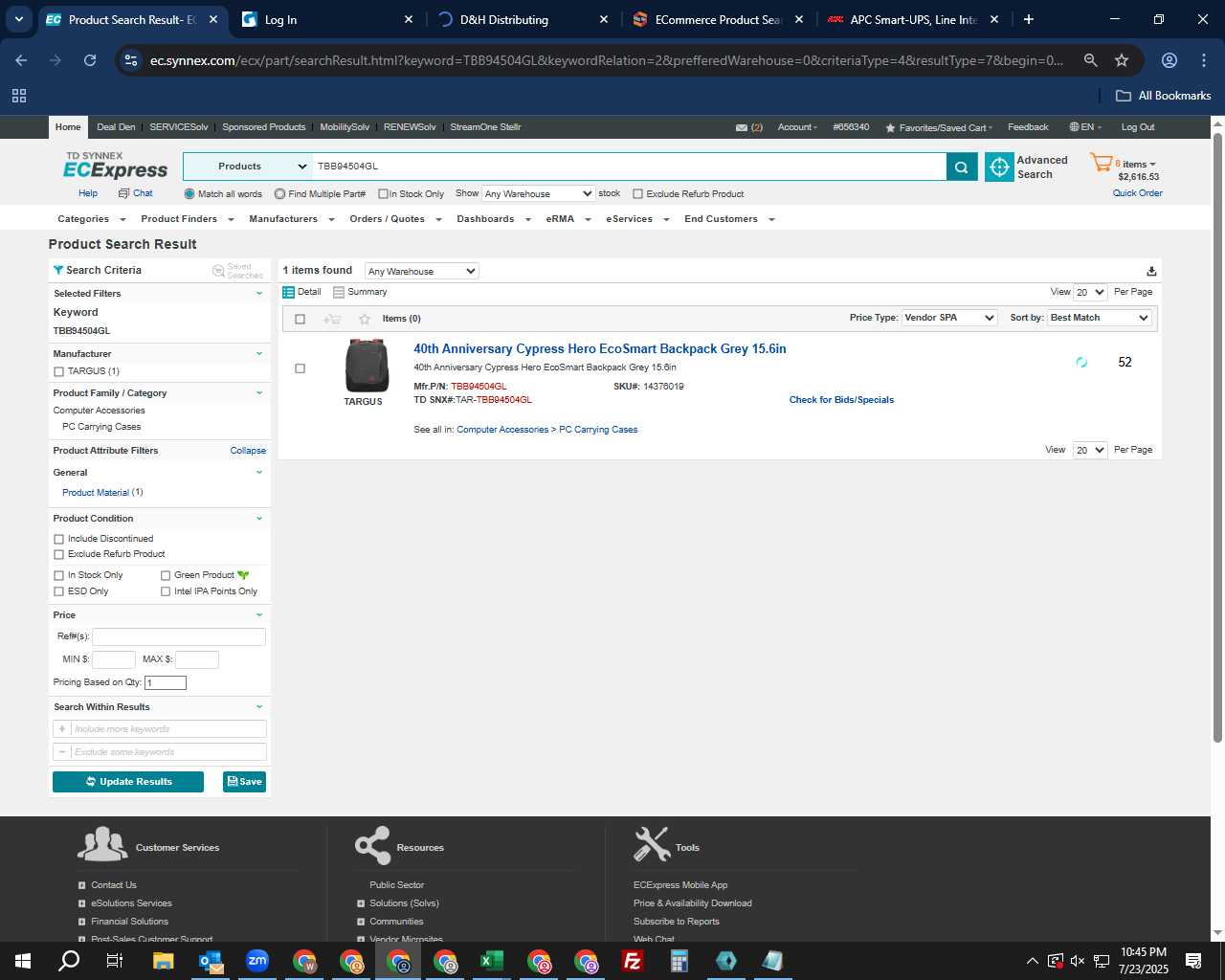The width and height of the screenshot is (1225, 980).
Task: Open the Saved Searches icon
Action: 218,271
